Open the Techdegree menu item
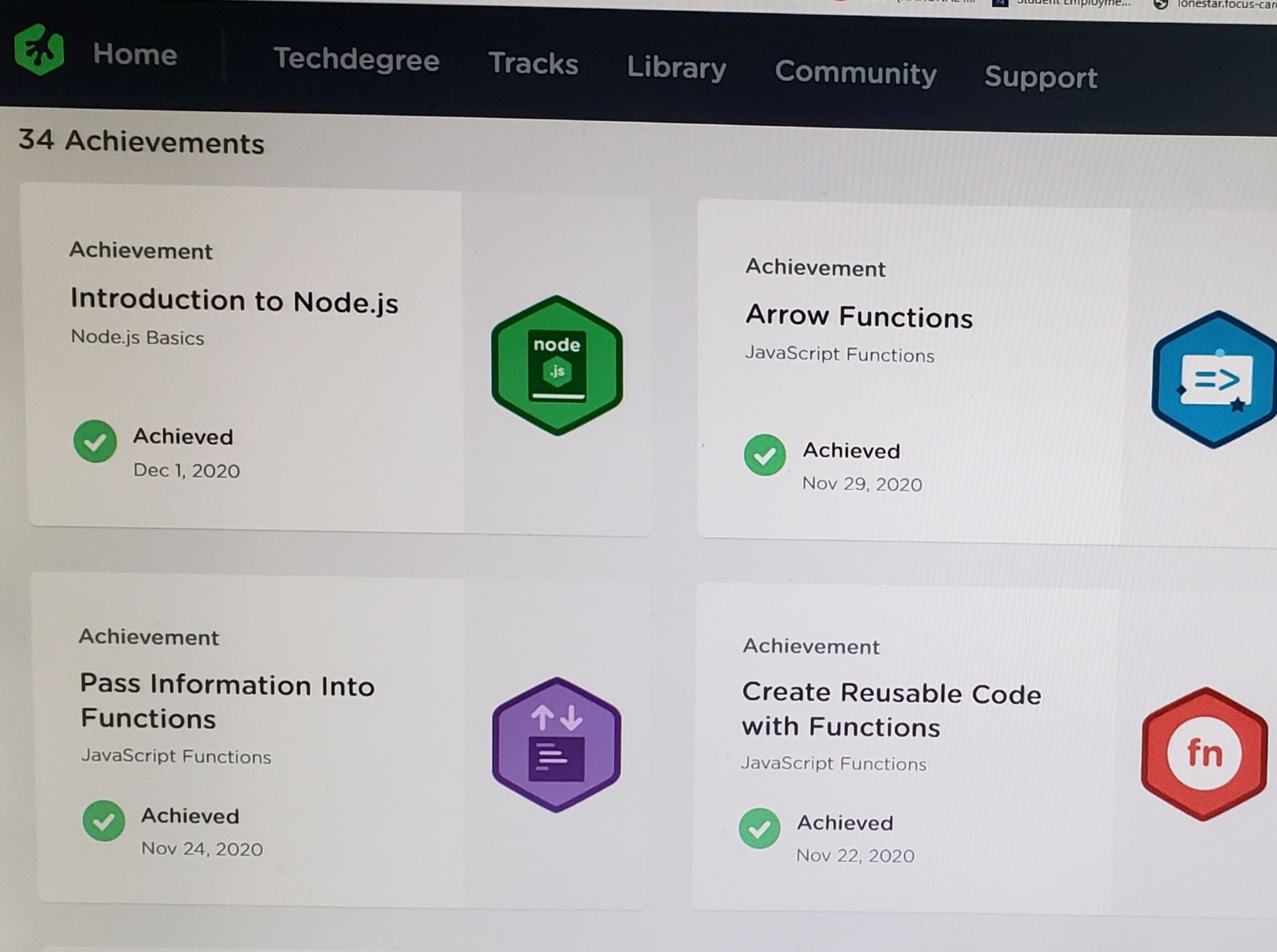Image resolution: width=1277 pixels, height=952 pixels. coord(356,59)
